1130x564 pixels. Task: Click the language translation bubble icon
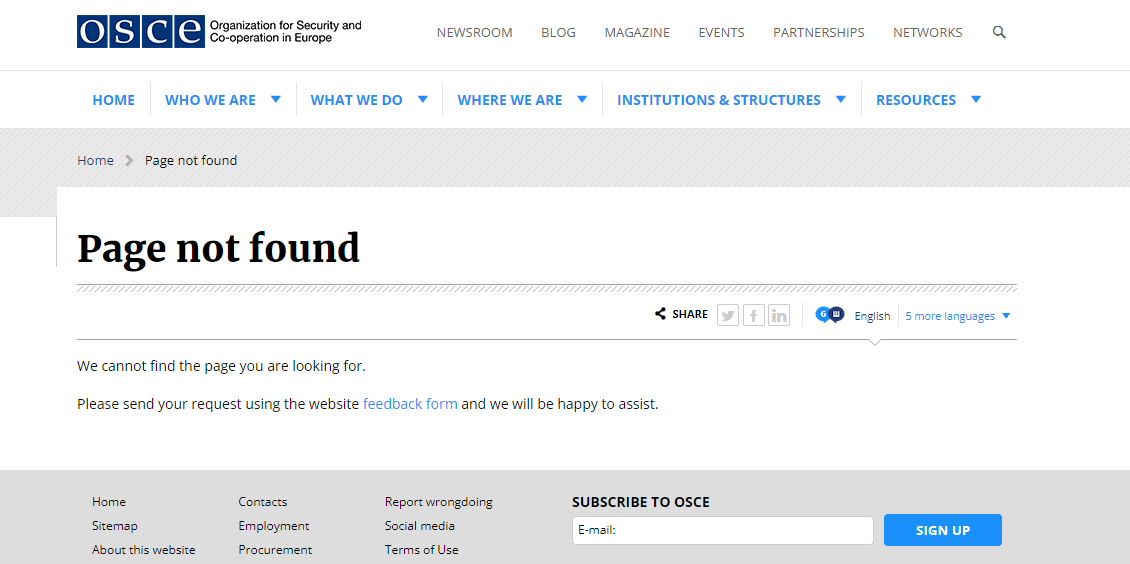tap(830, 315)
